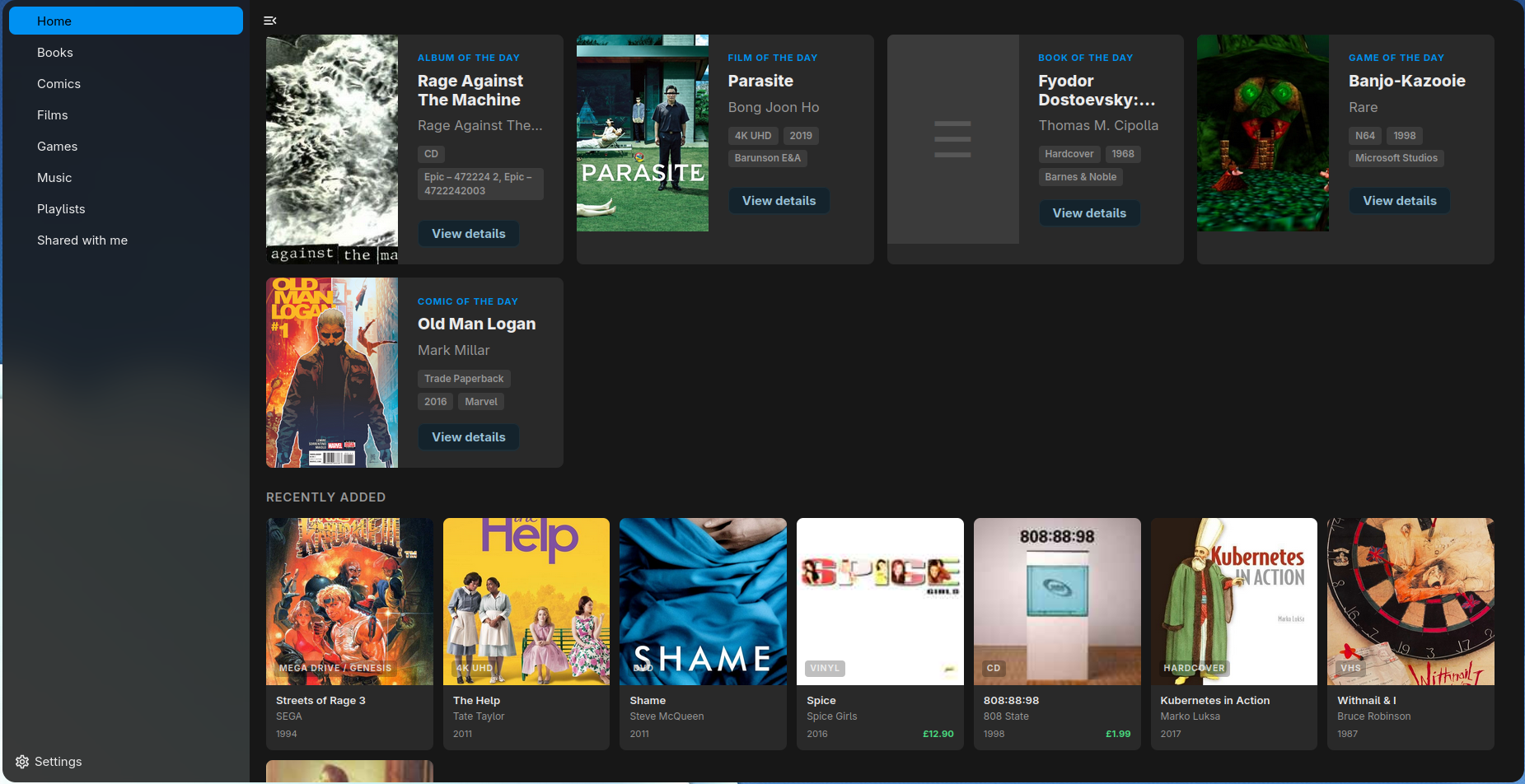
Task: Open the Home page in sidebar
Action: (x=126, y=21)
